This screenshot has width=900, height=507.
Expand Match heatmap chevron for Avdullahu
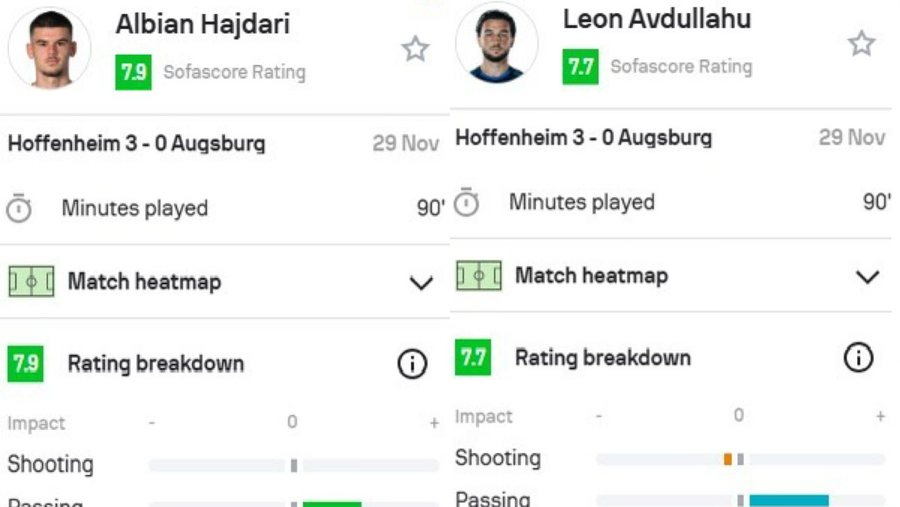coord(868,277)
